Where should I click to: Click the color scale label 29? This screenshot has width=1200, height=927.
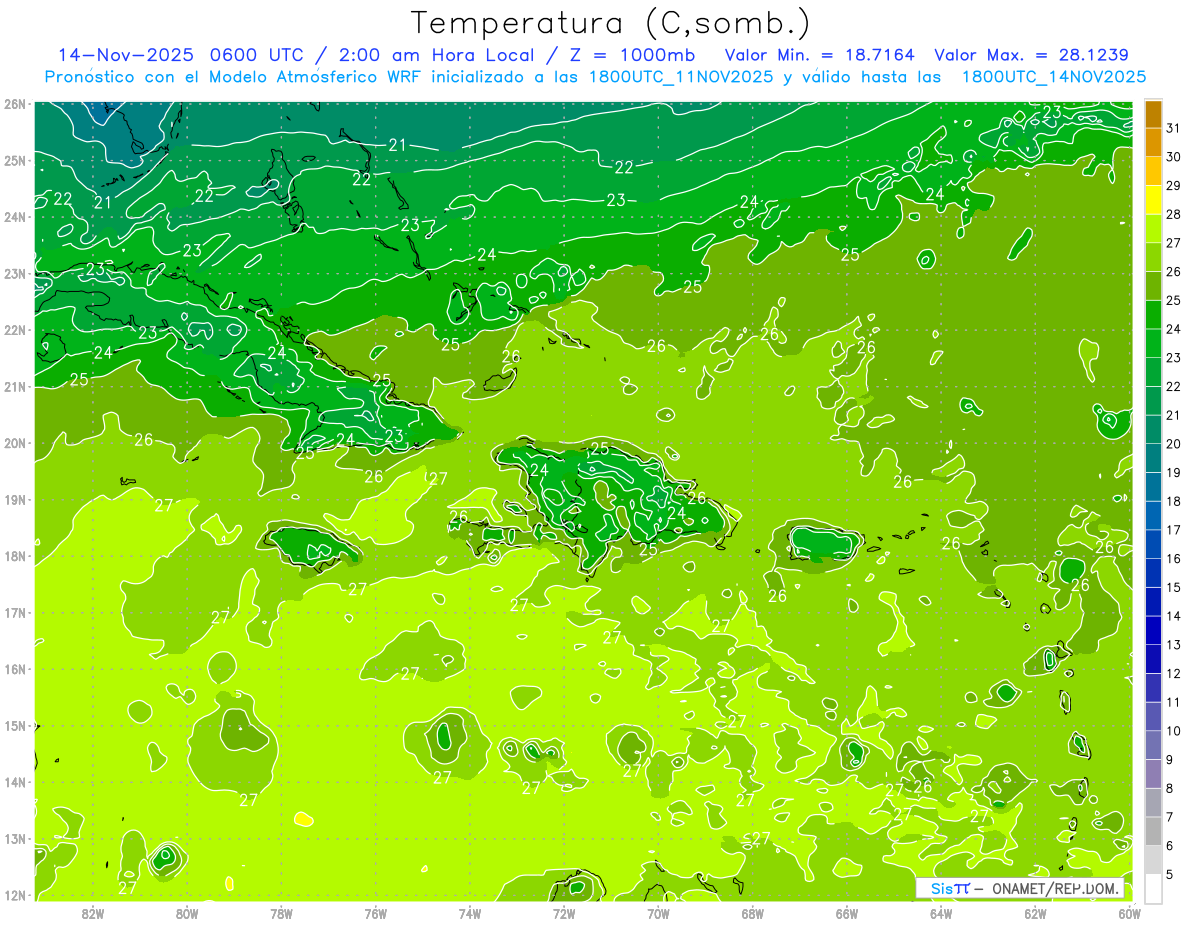1174,186
